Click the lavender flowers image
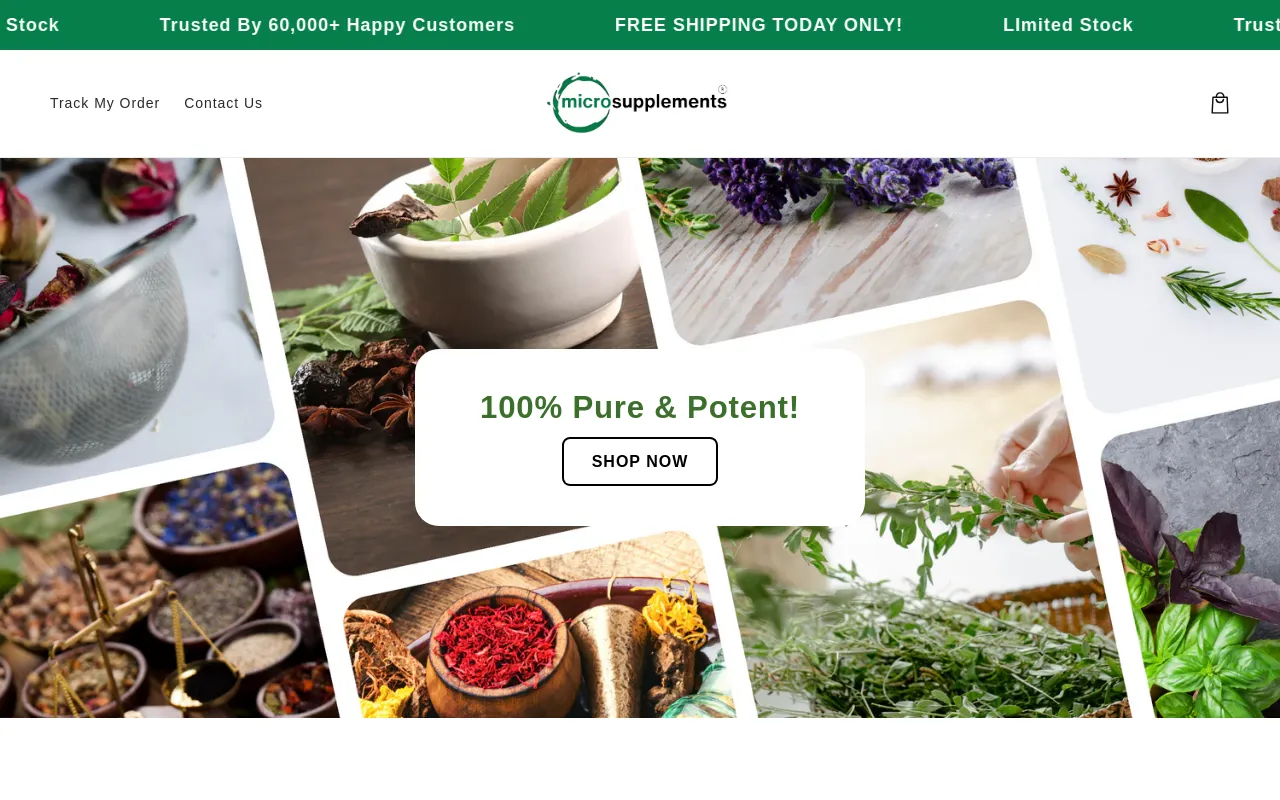The image size is (1280, 800). pyautogui.click(x=835, y=240)
